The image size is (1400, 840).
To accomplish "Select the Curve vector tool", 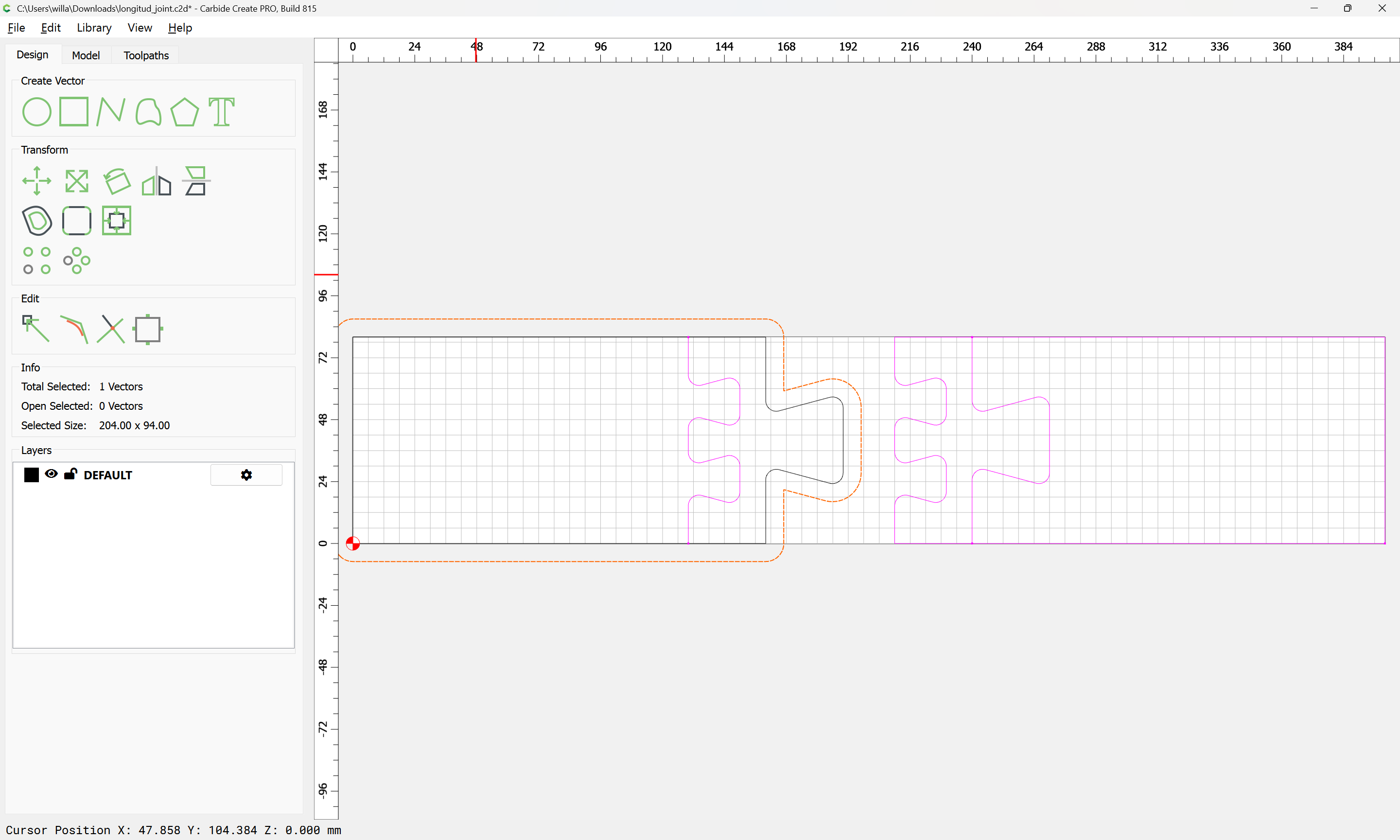I will [x=148, y=111].
